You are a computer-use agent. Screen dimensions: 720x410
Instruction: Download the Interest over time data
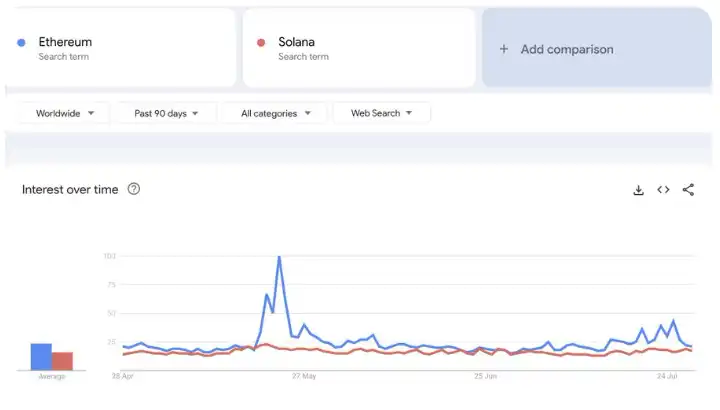638,190
